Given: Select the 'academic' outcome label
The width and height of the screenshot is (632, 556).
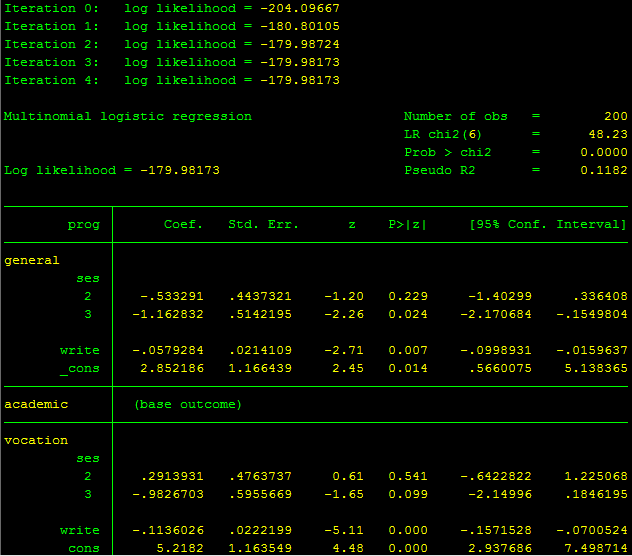Looking at the screenshot, I should [36, 404].
